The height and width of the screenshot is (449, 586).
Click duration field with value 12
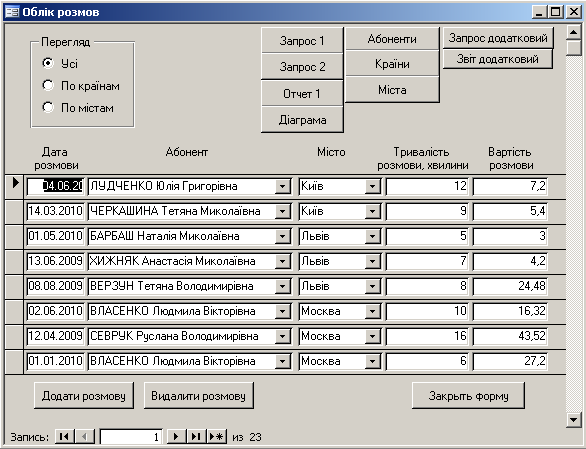[x=427, y=186]
